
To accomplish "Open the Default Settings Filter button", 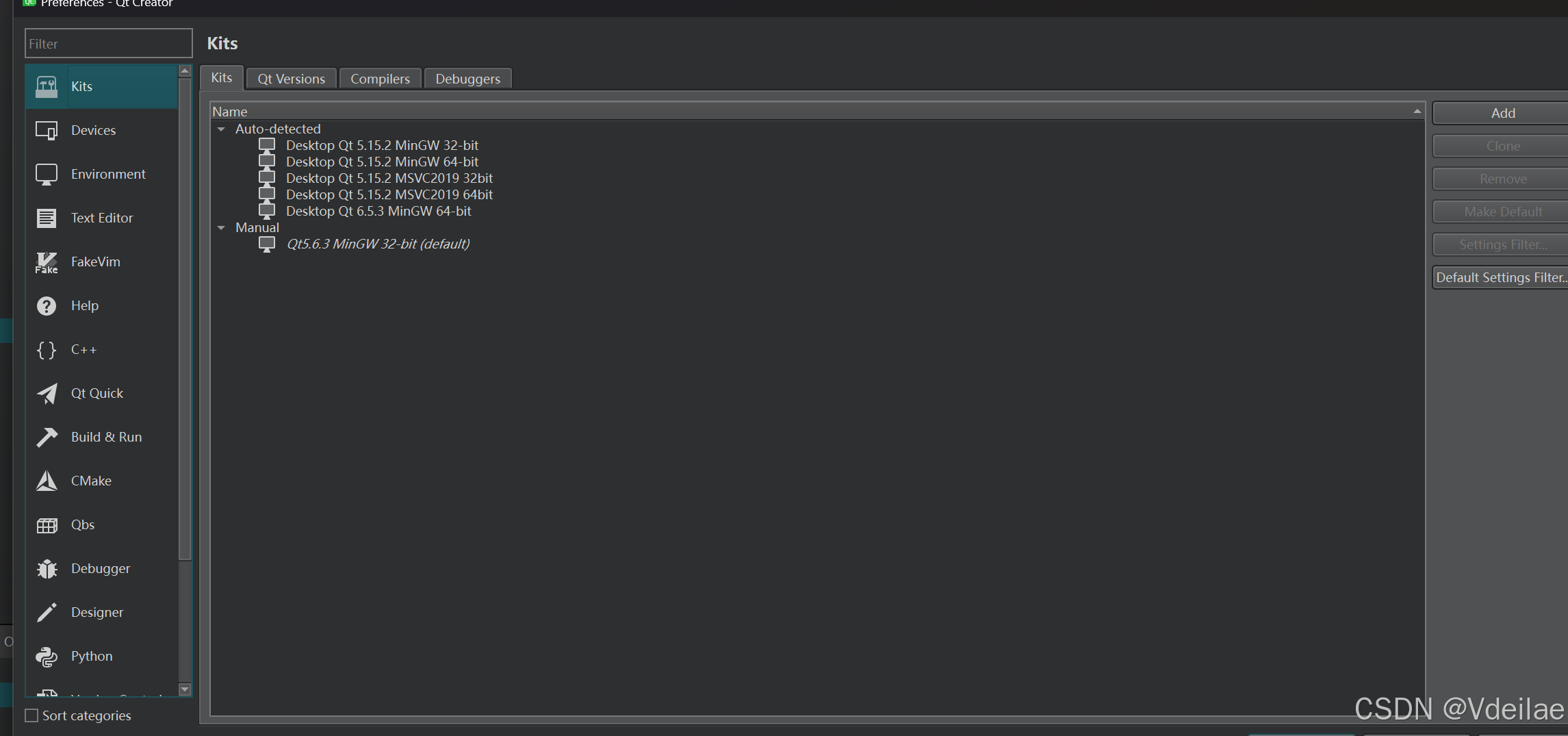I will [x=1502, y=277].
